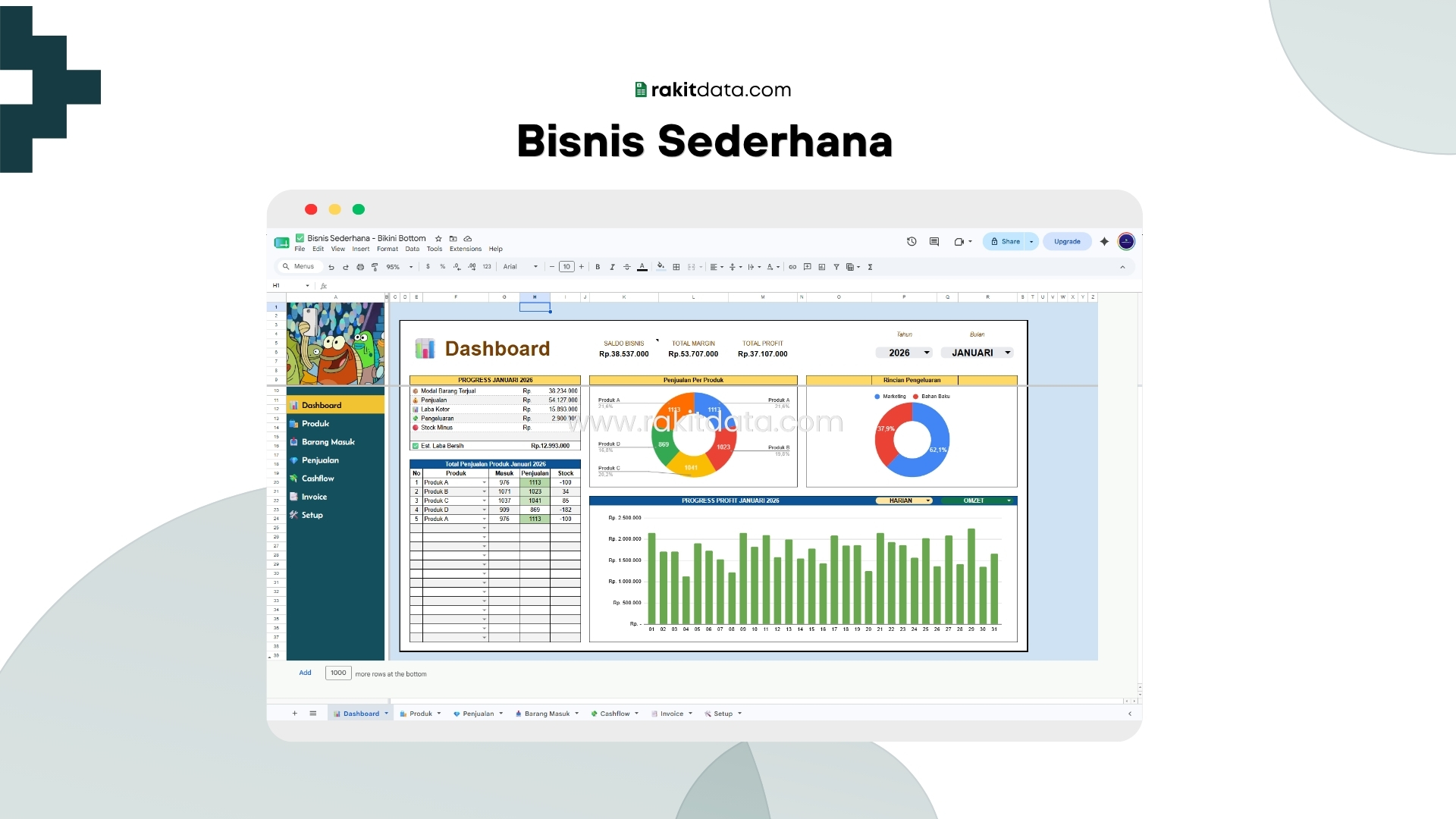Open the comments panel icon in the header
The image size is (1456, 819).
click(x=934, y=241)
